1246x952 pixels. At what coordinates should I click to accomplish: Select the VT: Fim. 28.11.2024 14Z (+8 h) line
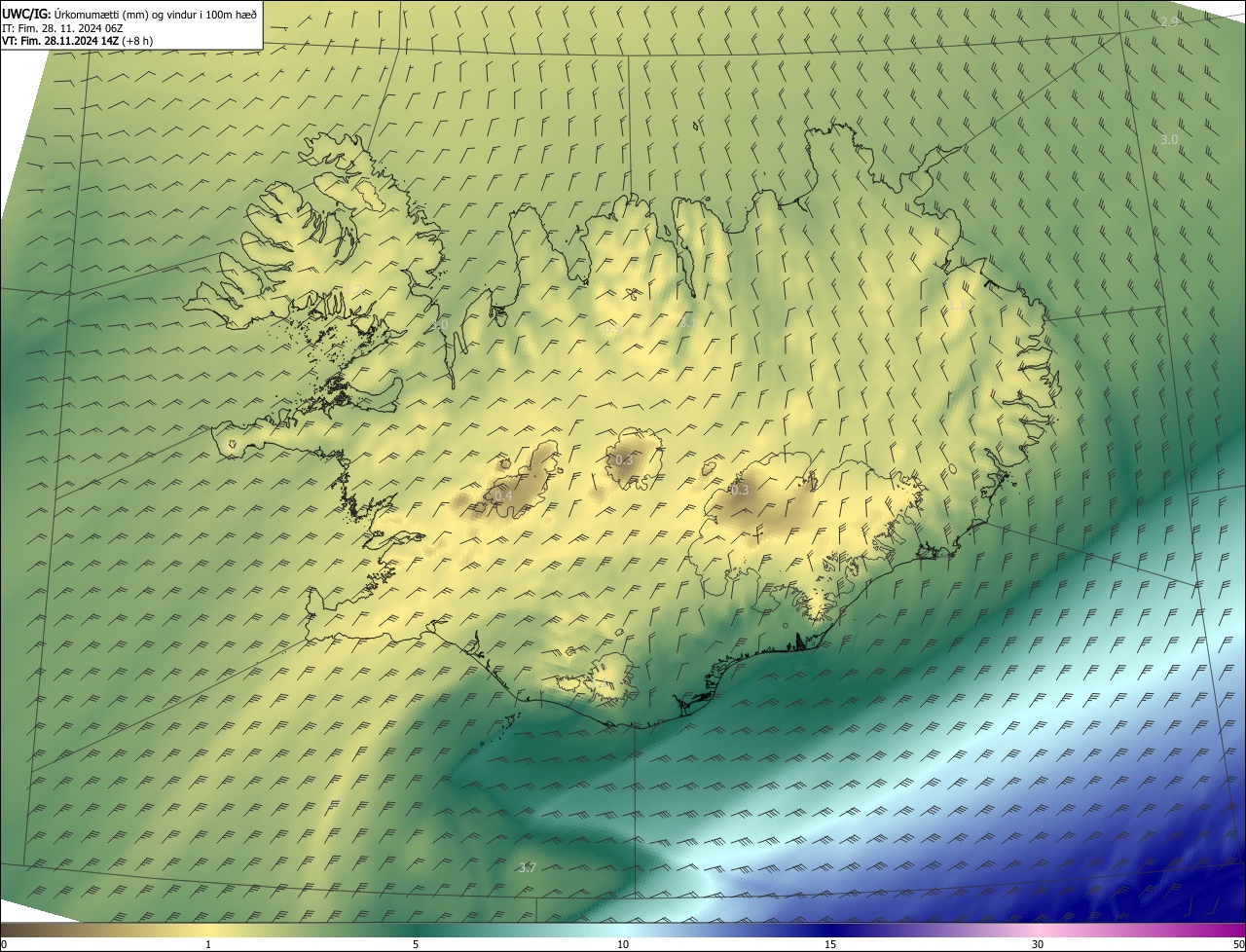tap(77, 41)
